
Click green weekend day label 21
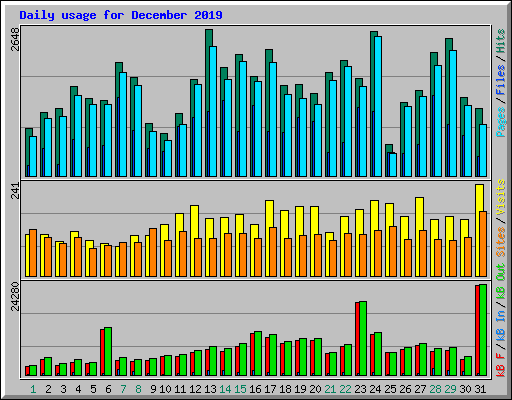(330, 389)
